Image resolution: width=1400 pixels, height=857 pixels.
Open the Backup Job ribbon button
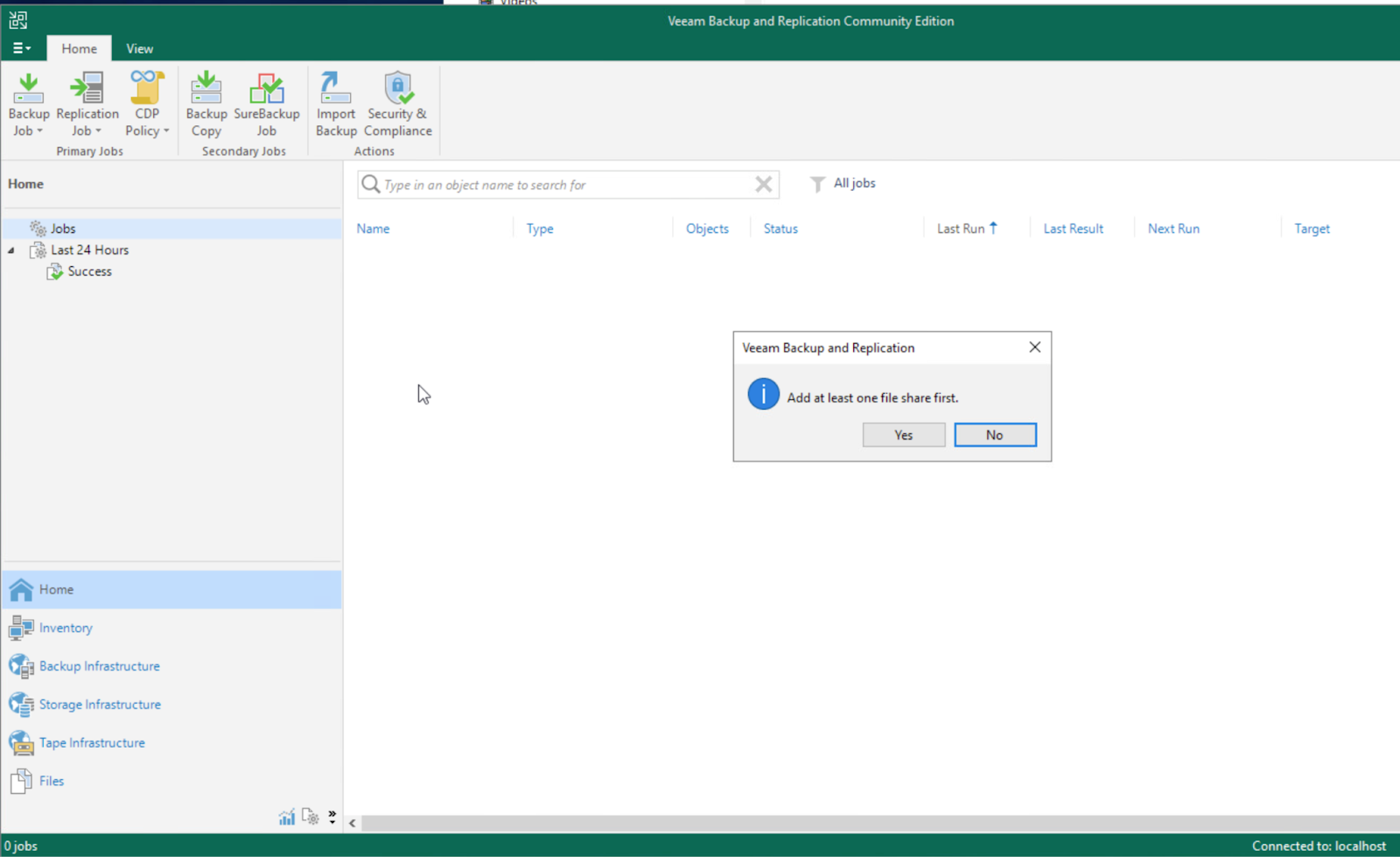tap(29, 104)
